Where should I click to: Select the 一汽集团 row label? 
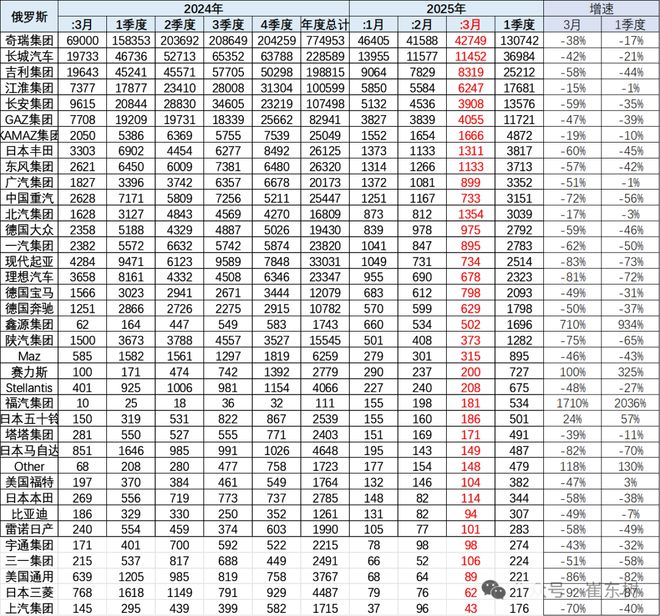click(x=29, y=246)
